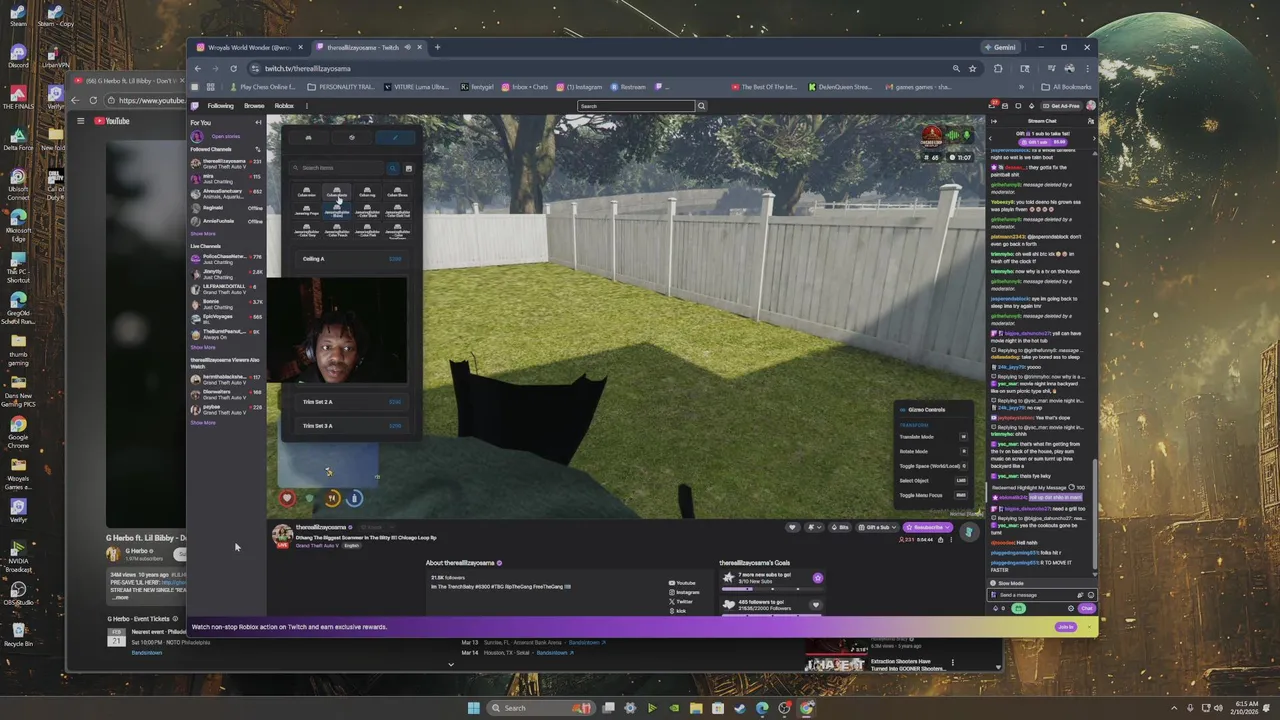Switch to Wroyals World Wonder tab
This screenshot has height=720, width=1280.
[x=250, y=47]
